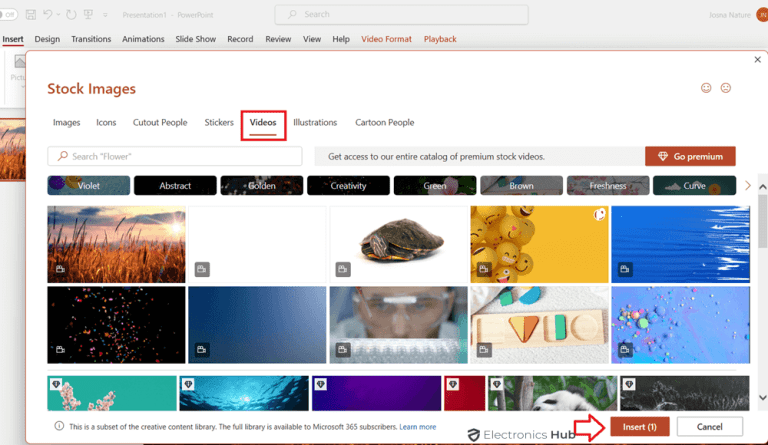Select the Brown category chip

click(521, 186)
